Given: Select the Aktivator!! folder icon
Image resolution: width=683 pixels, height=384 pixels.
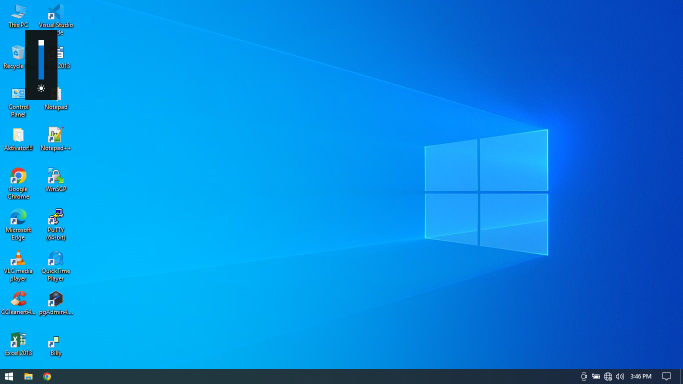Looking at the screenshot, I should [18, 139].
